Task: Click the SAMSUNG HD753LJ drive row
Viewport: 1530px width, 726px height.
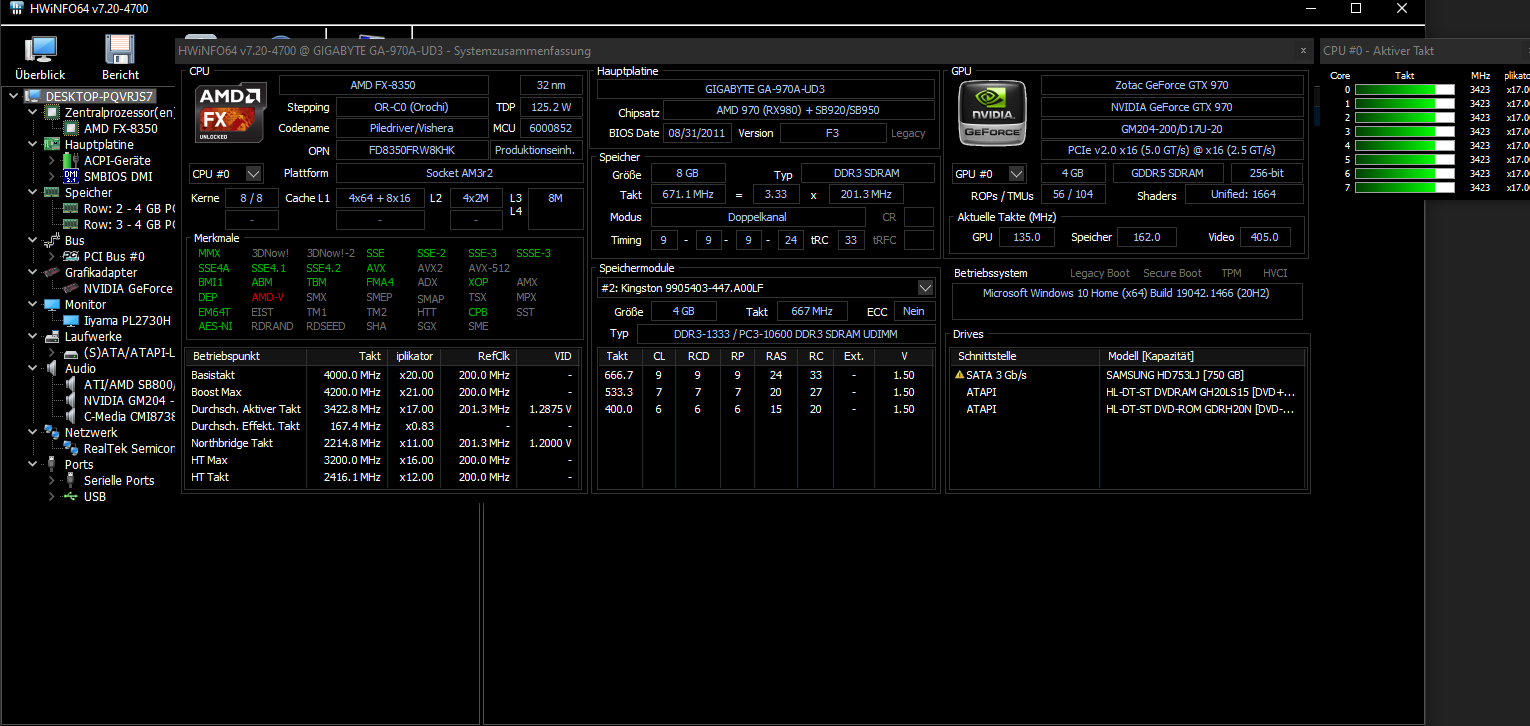Action: coord(1127,375)
